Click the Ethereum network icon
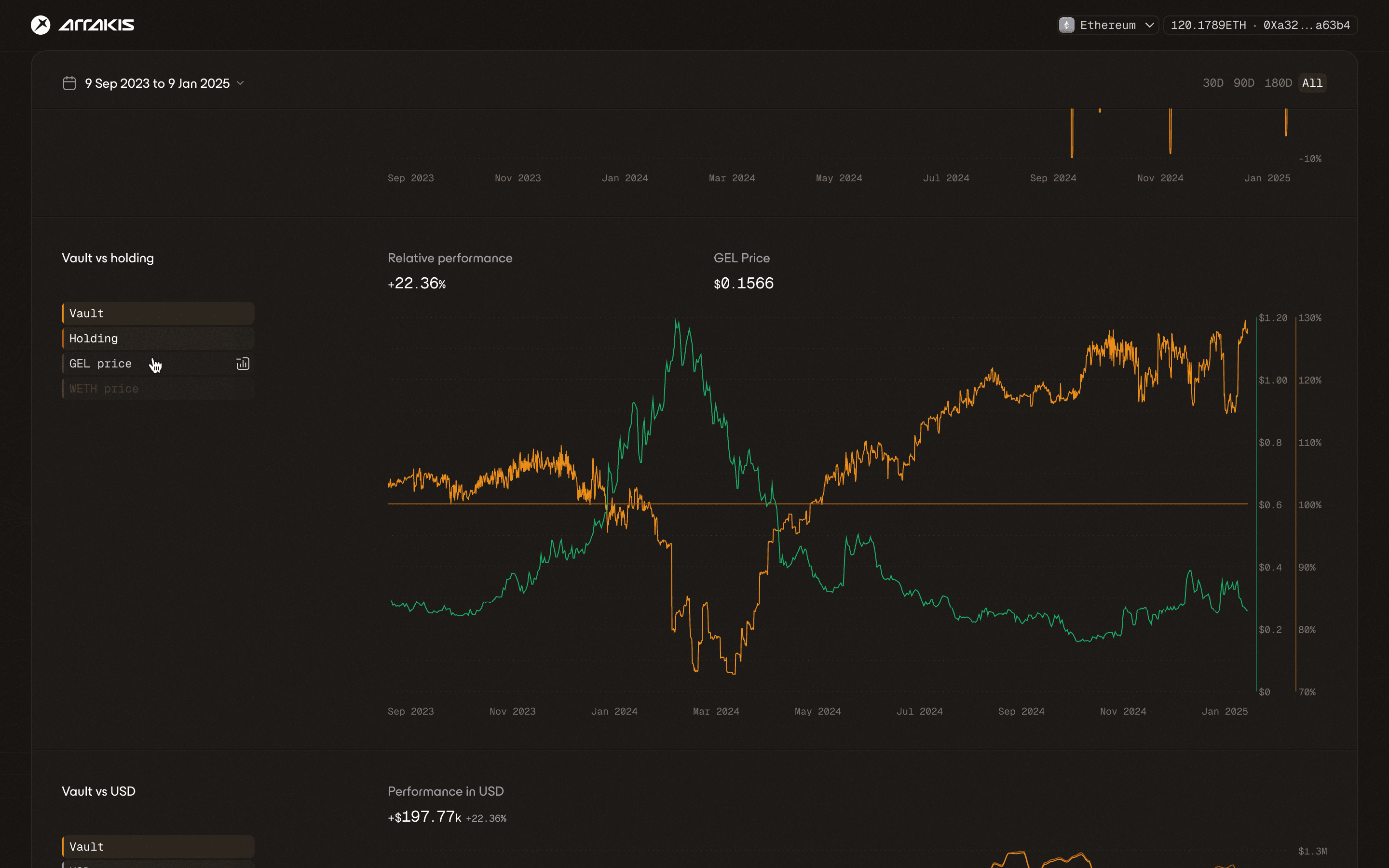The image size is (1389, 868). [1066, 25]
